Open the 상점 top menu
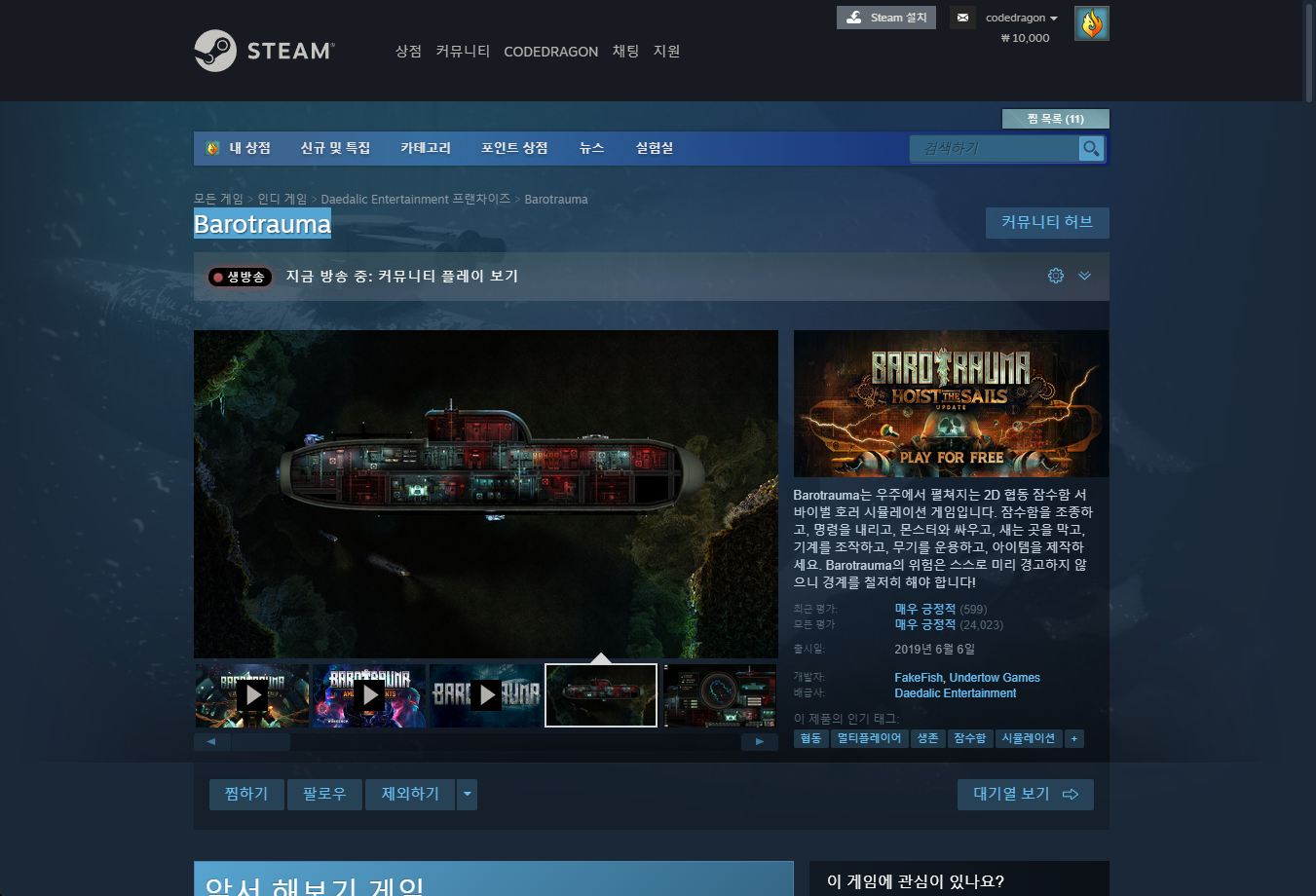Viewport: 1316px width, 896px height. pyautogui.click(x=408, y=52)
